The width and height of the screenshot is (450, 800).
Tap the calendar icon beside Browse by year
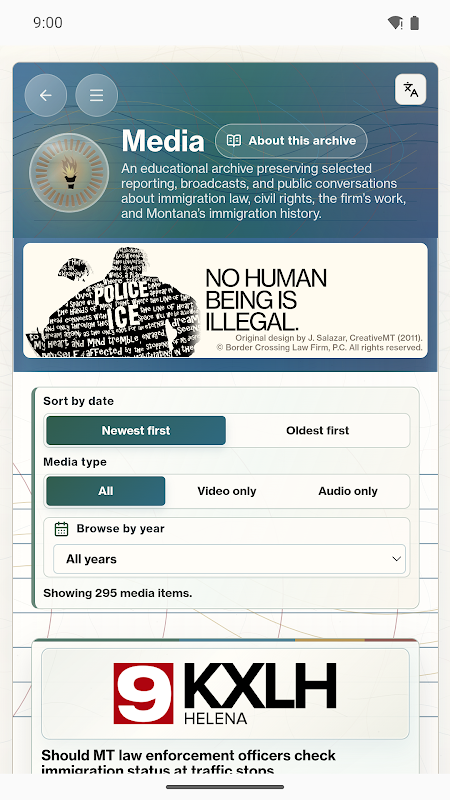click(x=61, y=529)
